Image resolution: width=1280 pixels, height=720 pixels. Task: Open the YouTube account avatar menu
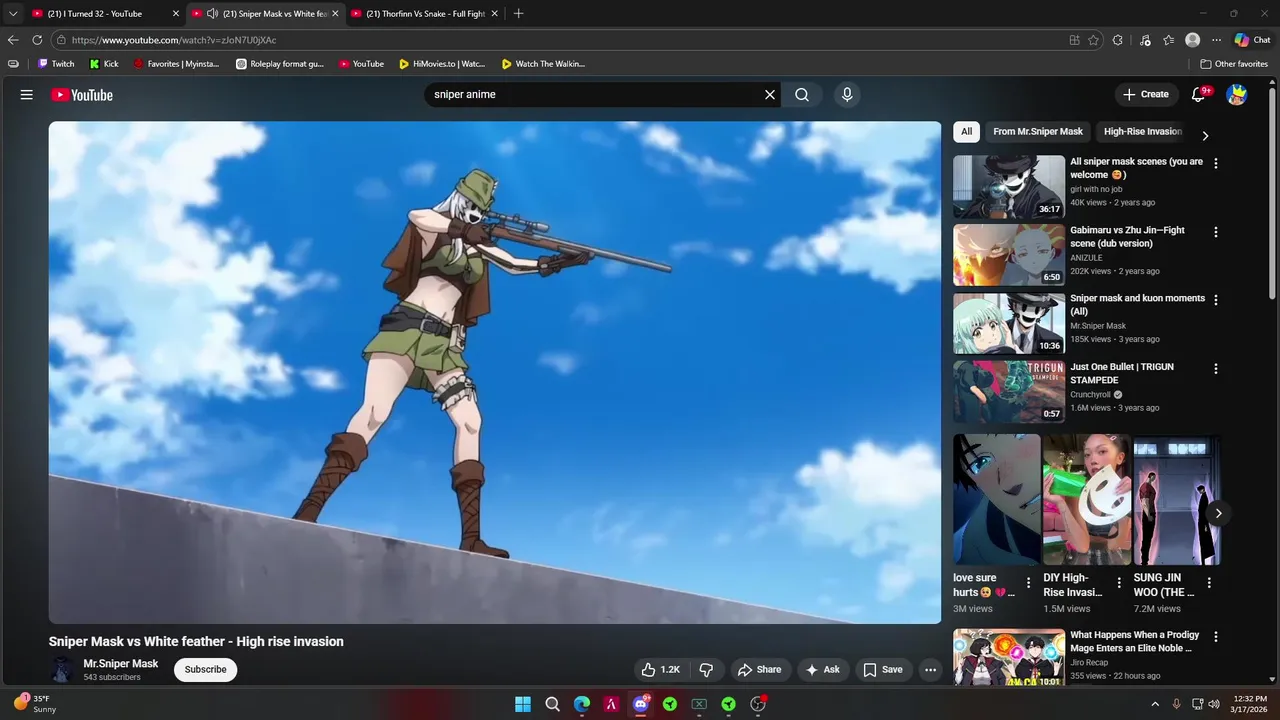click(x=1237, y=94)
